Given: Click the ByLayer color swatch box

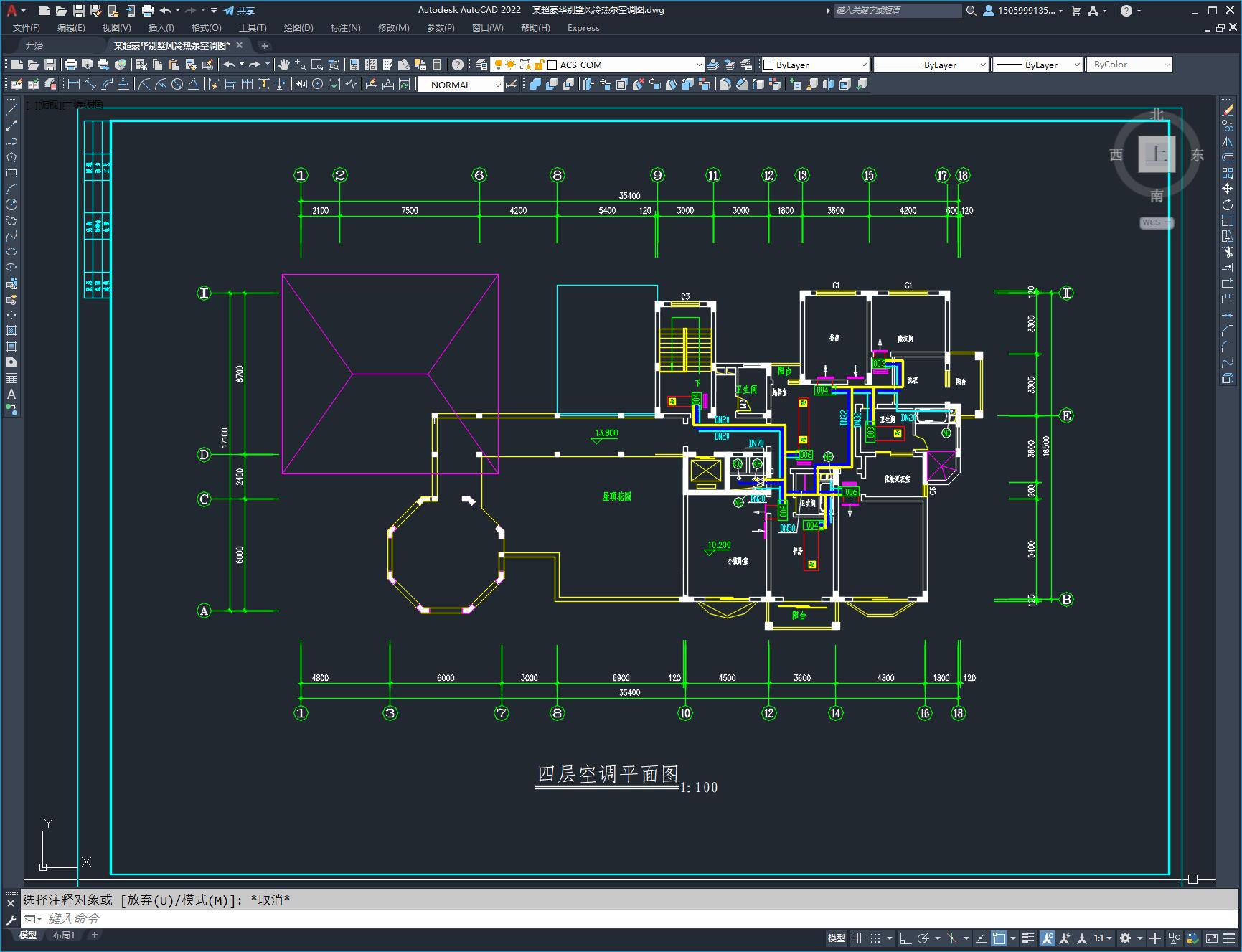Looking at the screenshot, I should 768,65.
